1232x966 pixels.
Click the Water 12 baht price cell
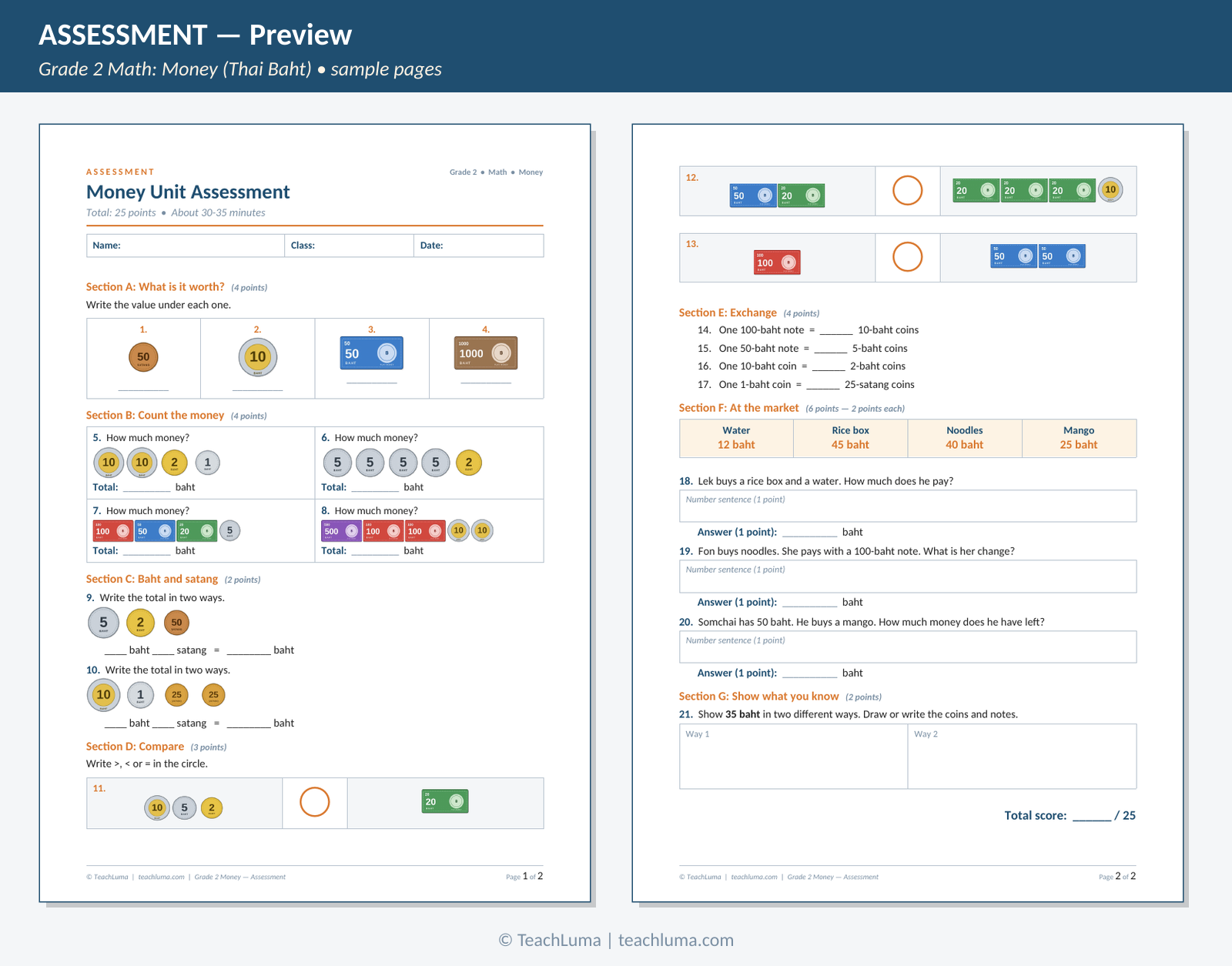coord(736,438)
